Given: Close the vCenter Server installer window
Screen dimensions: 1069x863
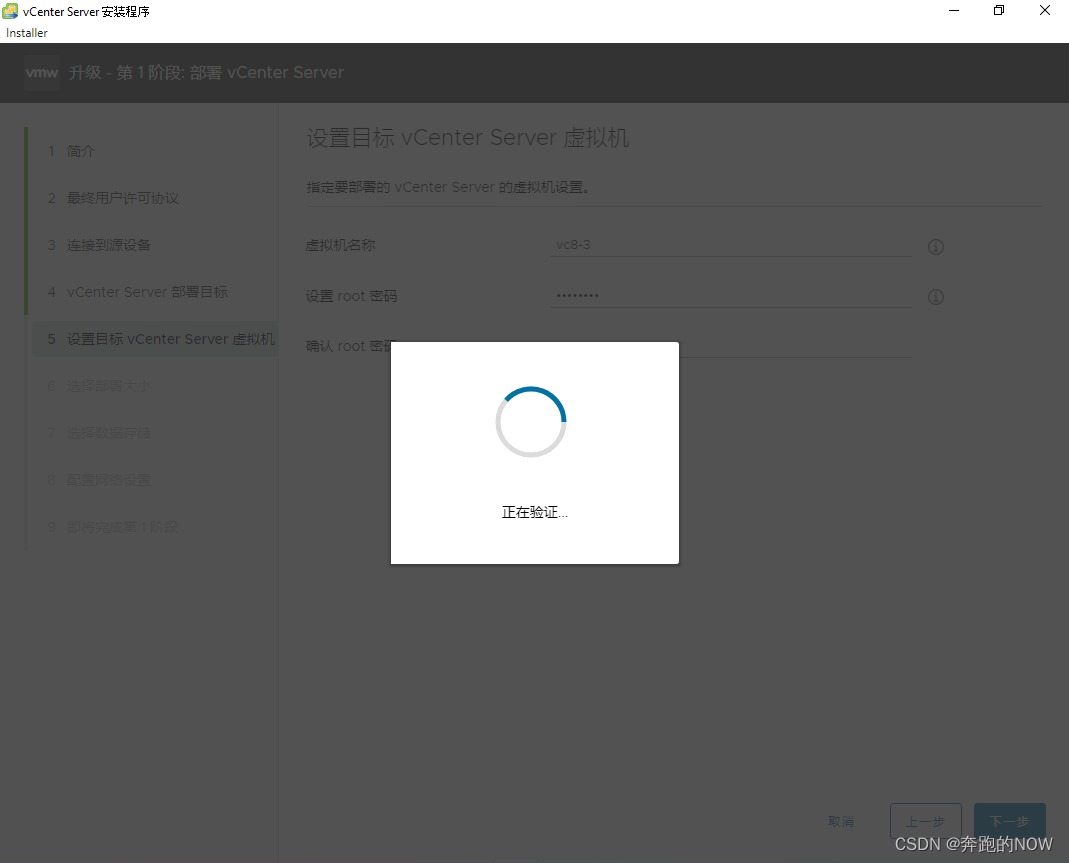Looking at the screenshot, I should [x=1044, y=10].
